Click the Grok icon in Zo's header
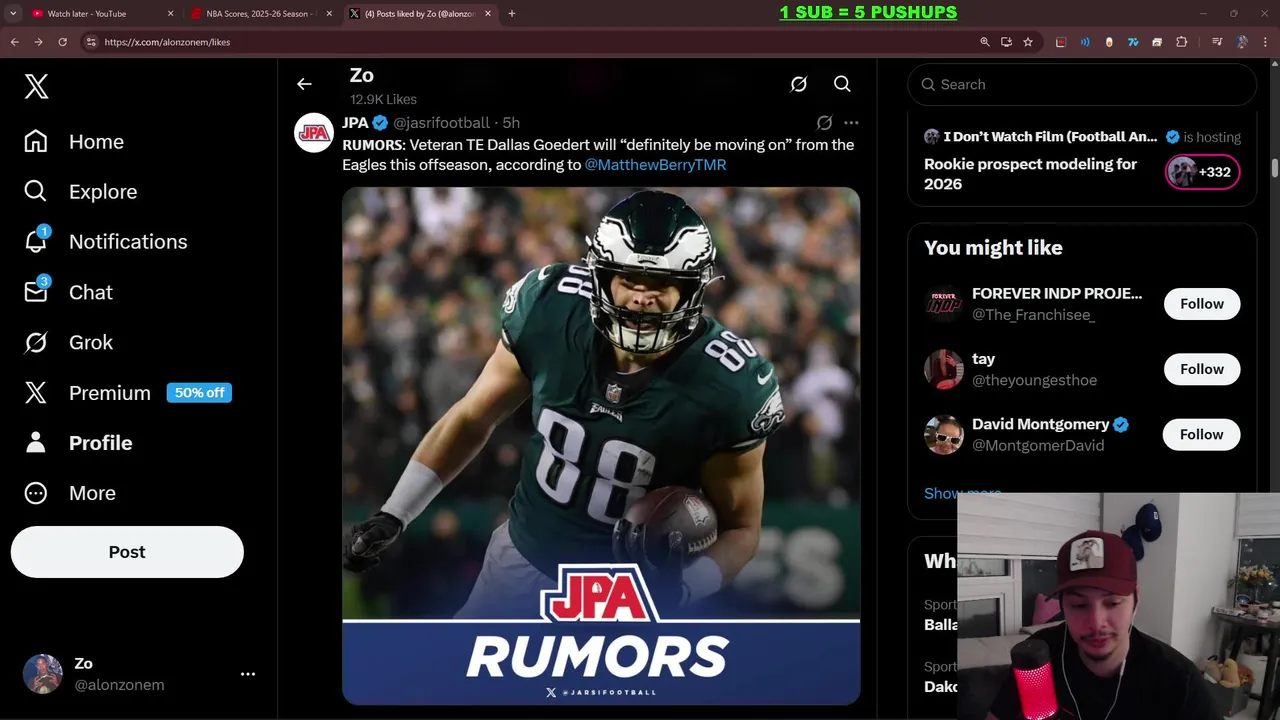 tap(798, 84)
